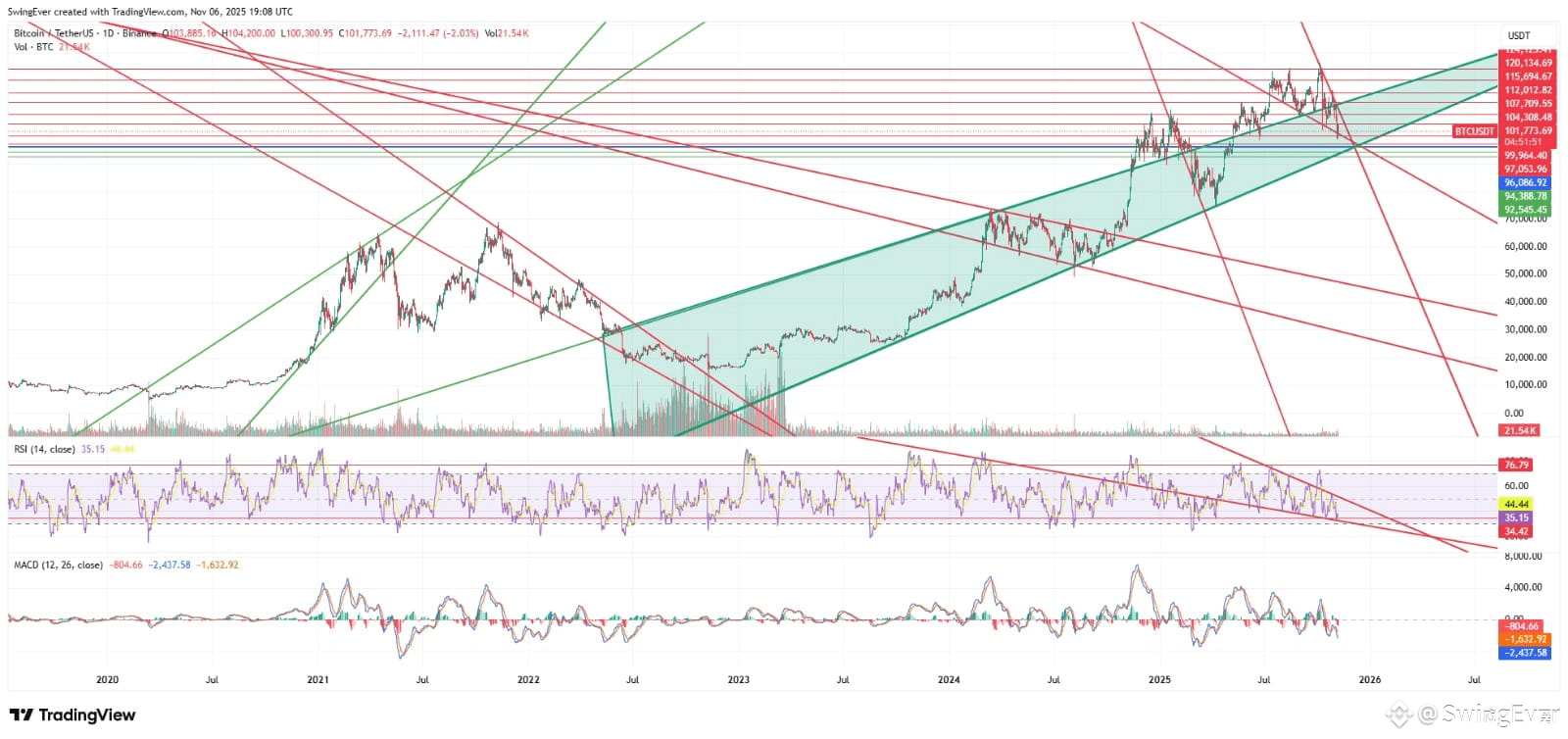Click the red −804.66 MACD axis label

[x=1523, y=626]
